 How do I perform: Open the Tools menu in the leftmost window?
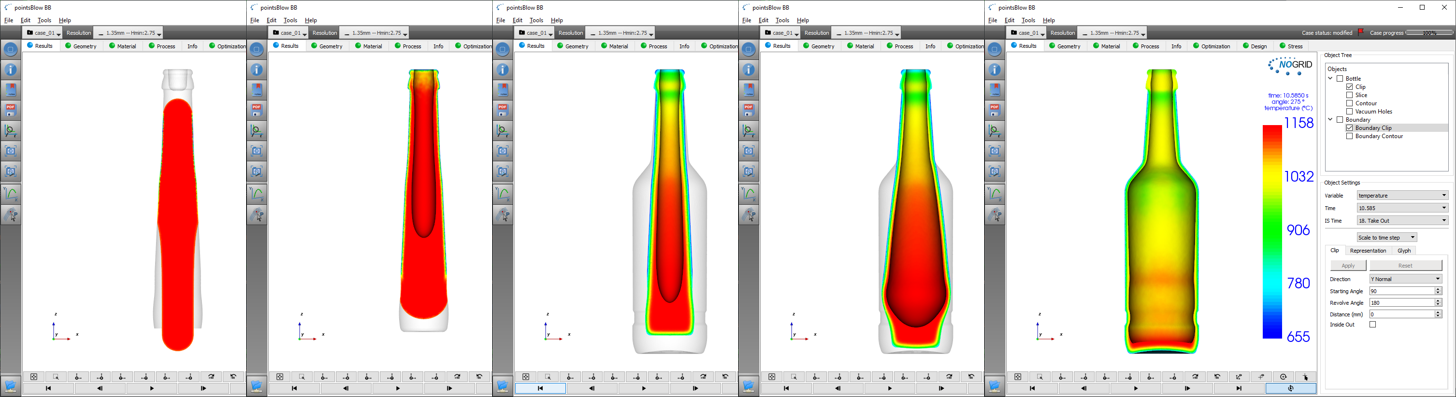coord(44,20)
